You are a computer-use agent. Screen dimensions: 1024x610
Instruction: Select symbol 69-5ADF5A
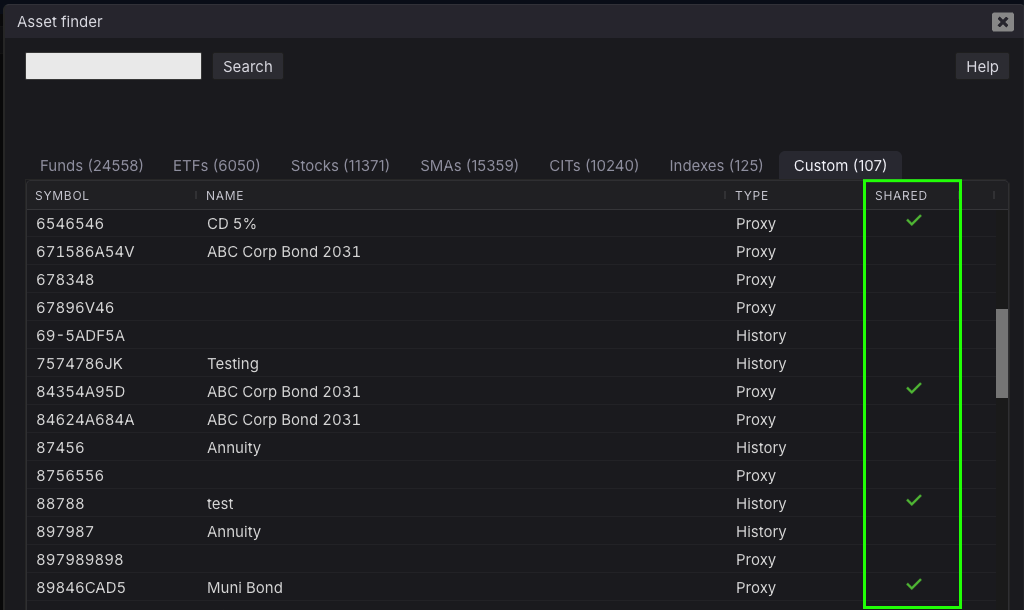(80, 336)
